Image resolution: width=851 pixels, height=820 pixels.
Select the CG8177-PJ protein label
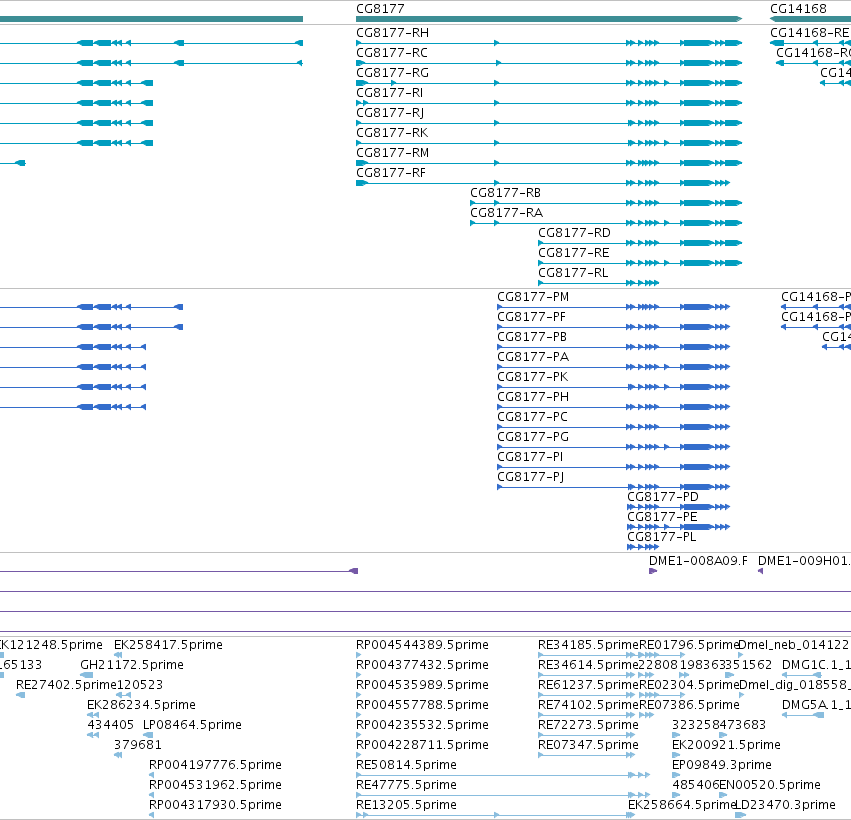(531, 477)
